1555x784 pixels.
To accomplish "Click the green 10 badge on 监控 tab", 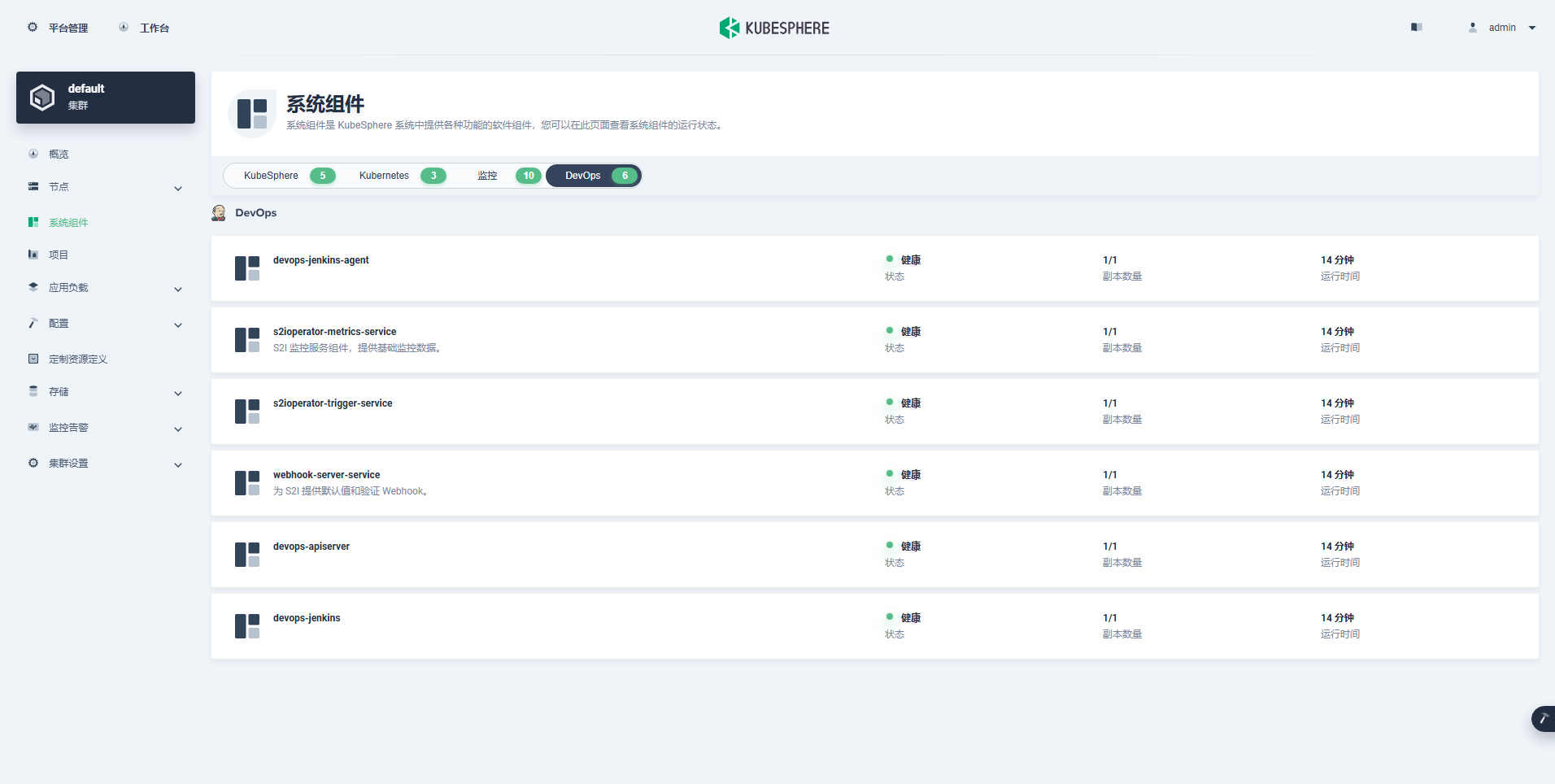I will [x=529, y=176].
